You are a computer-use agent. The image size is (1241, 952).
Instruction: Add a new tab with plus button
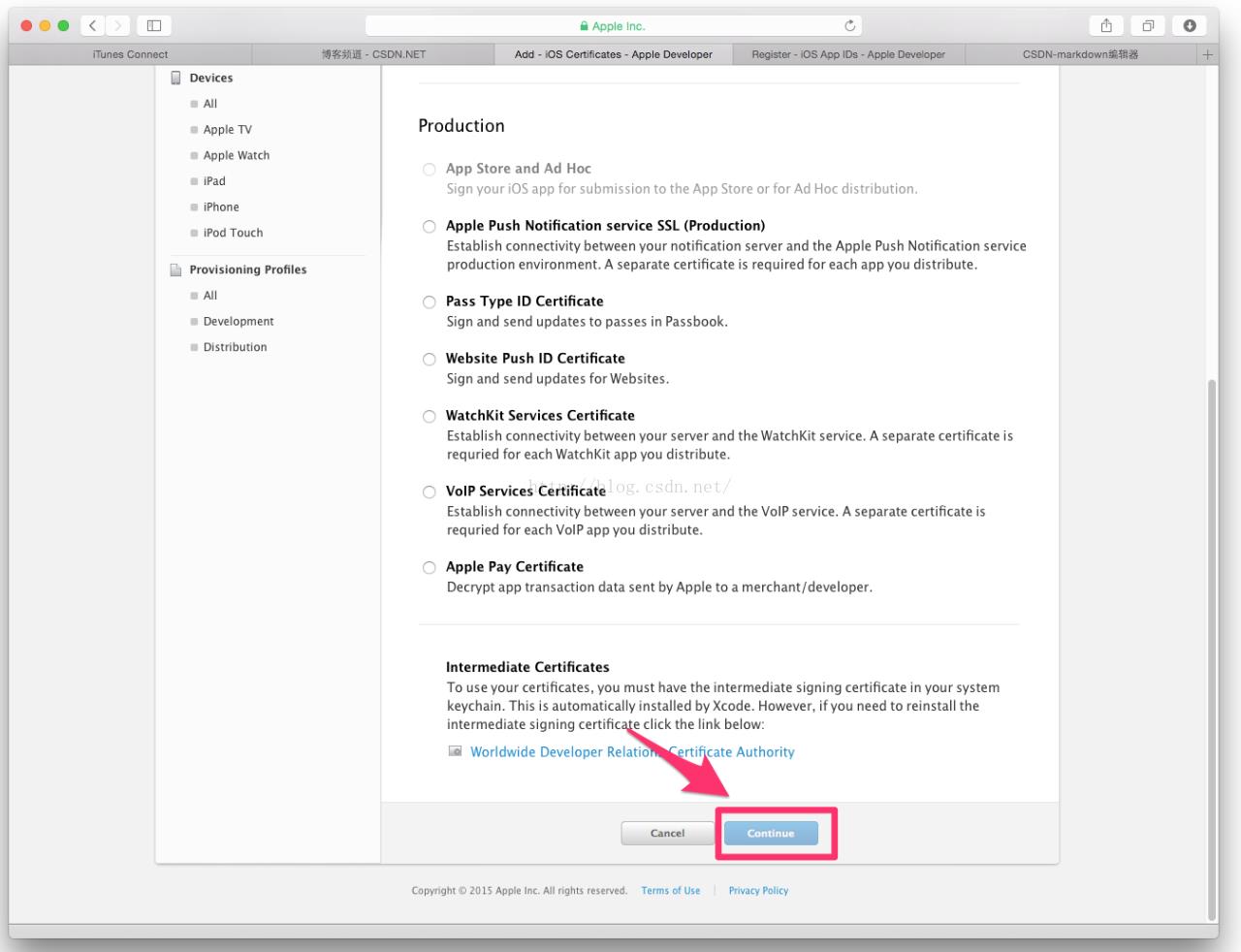coord(1208,54)
